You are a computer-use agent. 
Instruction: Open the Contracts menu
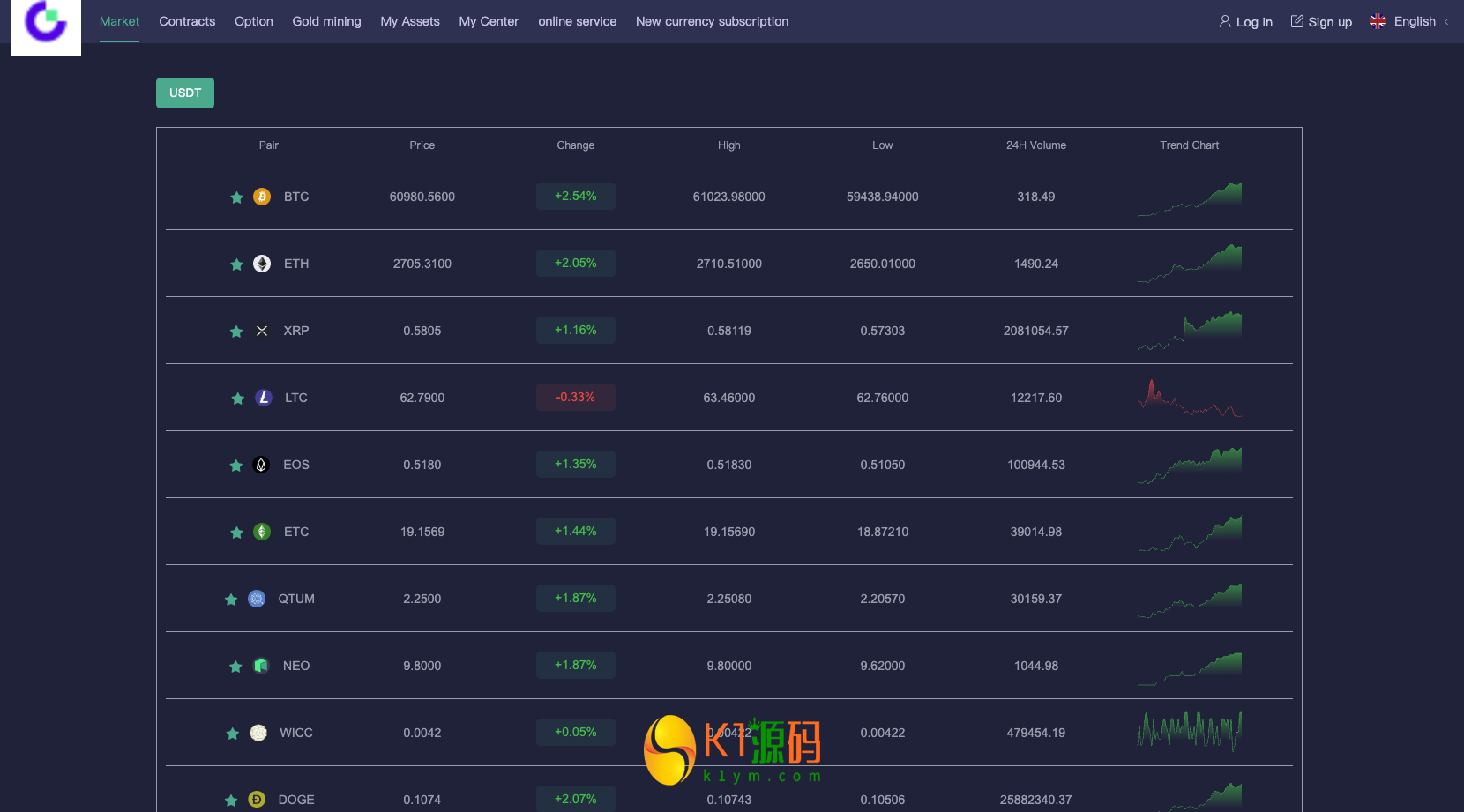point(187,21)
